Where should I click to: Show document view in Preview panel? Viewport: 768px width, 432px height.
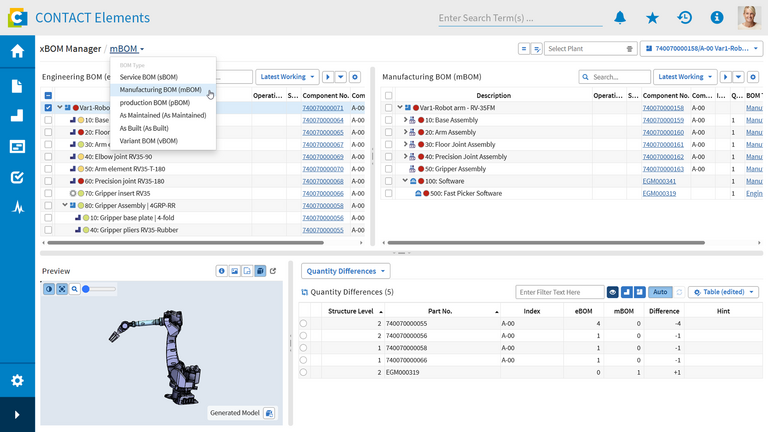[x=247, y=271]
